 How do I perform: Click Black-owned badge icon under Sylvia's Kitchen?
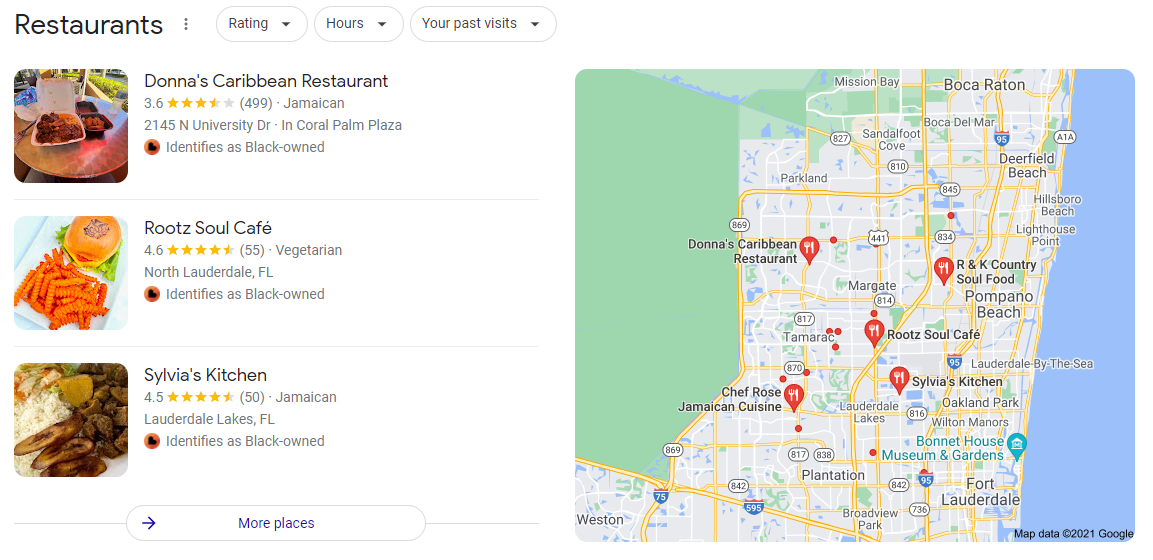click(151, 441)
